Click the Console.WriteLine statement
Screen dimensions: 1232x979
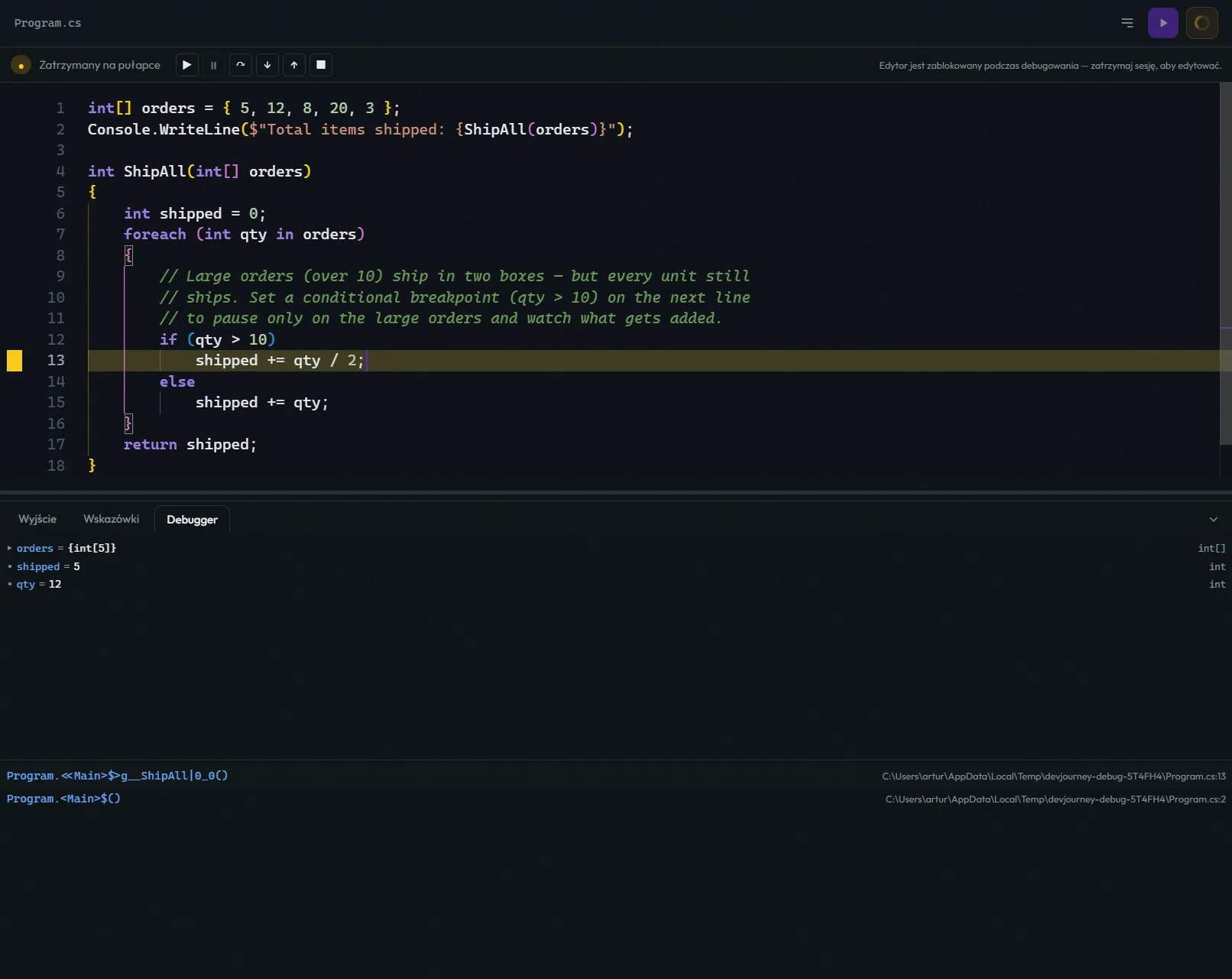coord(360,129)
